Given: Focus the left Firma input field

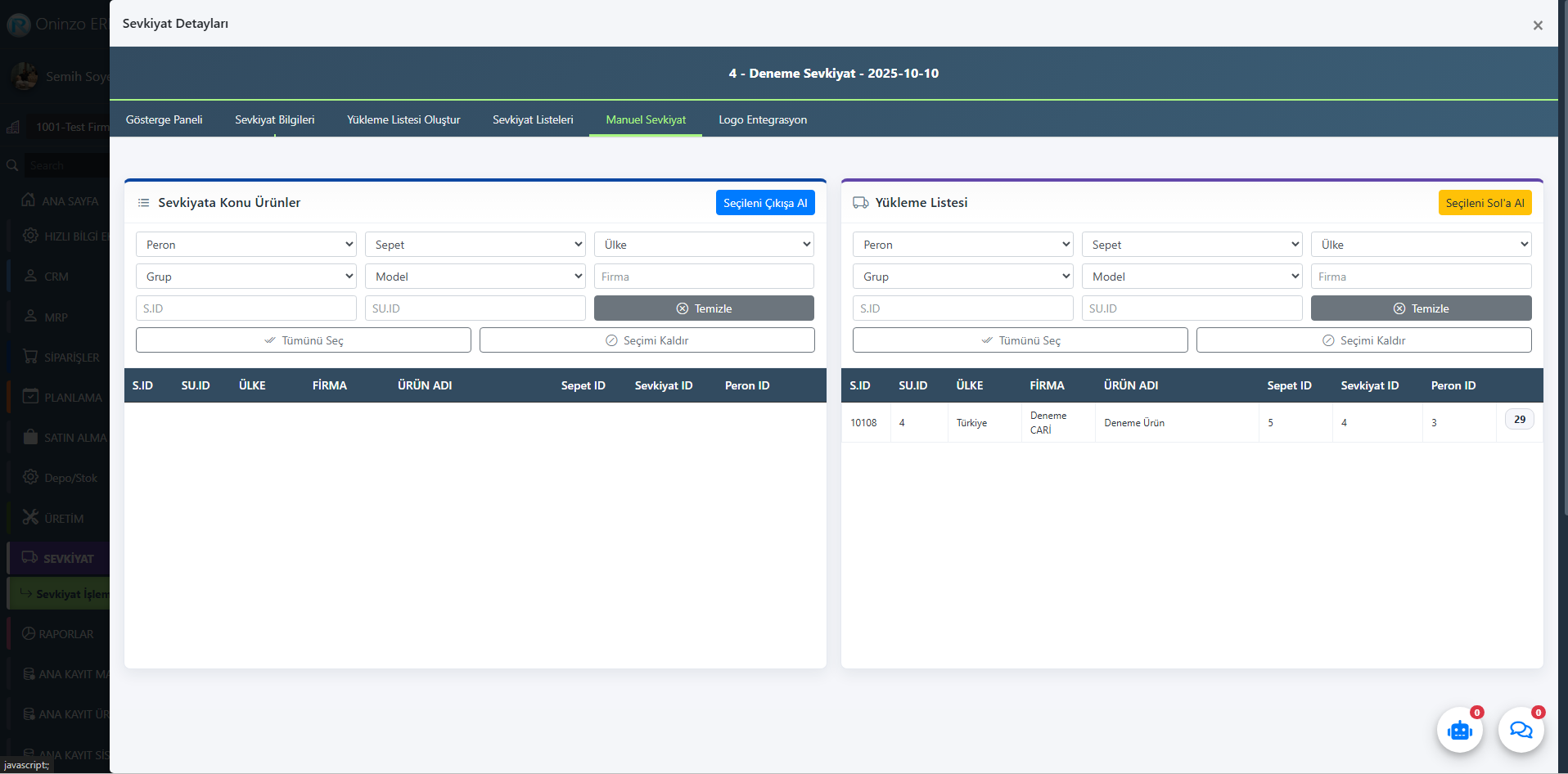Looking at the screenshot, I should pyautogui.click(x=704, y=277).
